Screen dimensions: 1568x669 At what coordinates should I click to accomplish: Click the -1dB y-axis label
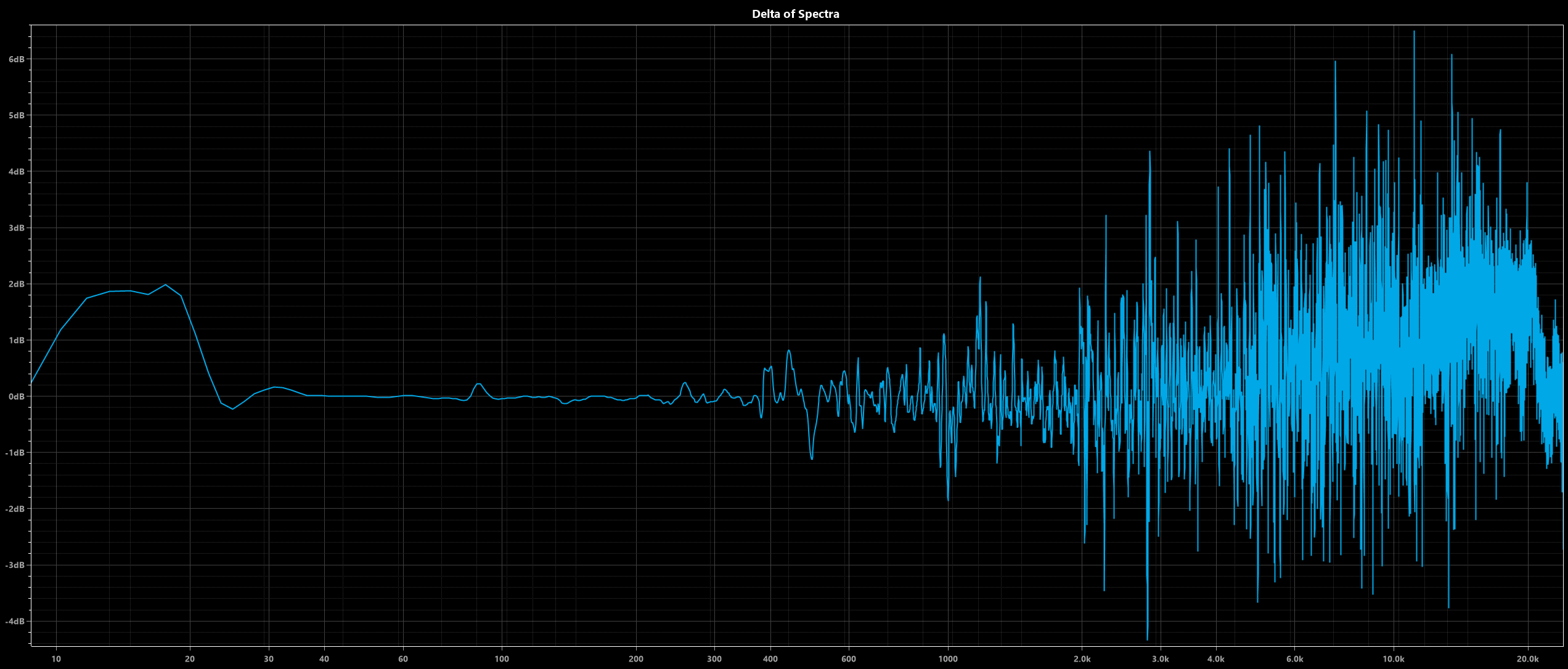pyautogui.click(x=15, y=453)
